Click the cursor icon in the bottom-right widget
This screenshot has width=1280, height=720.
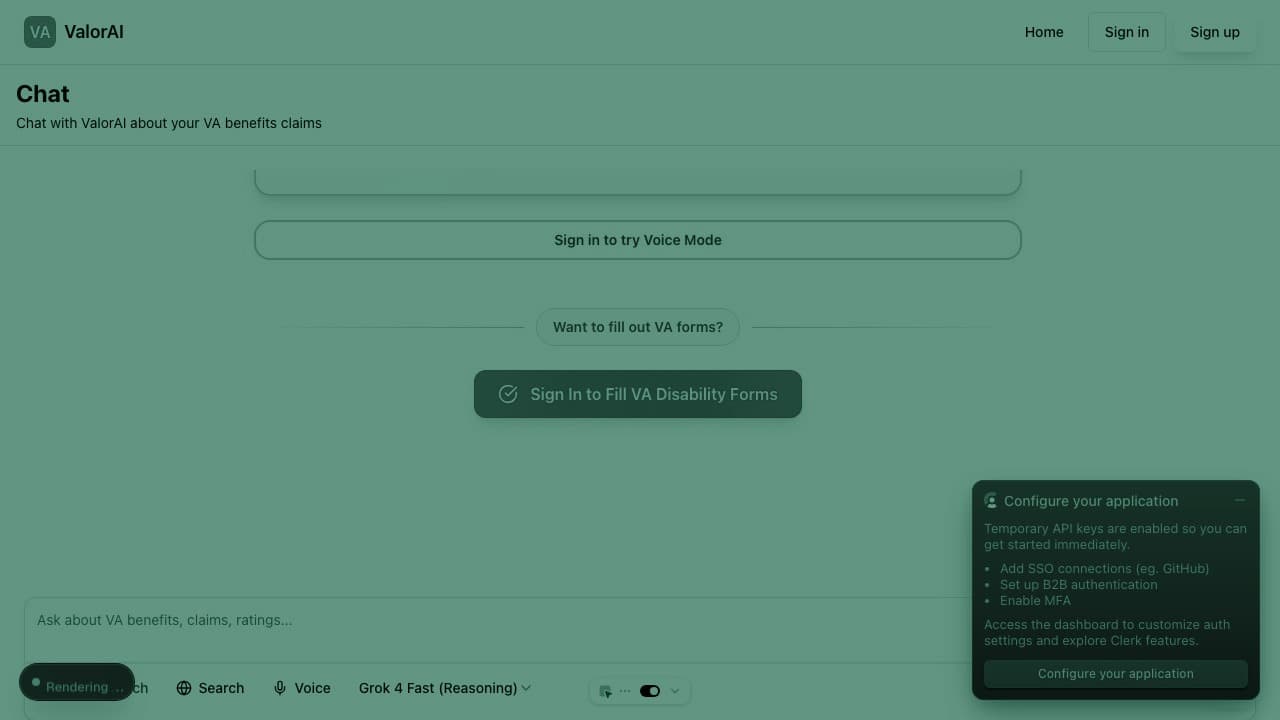(605, 691)
